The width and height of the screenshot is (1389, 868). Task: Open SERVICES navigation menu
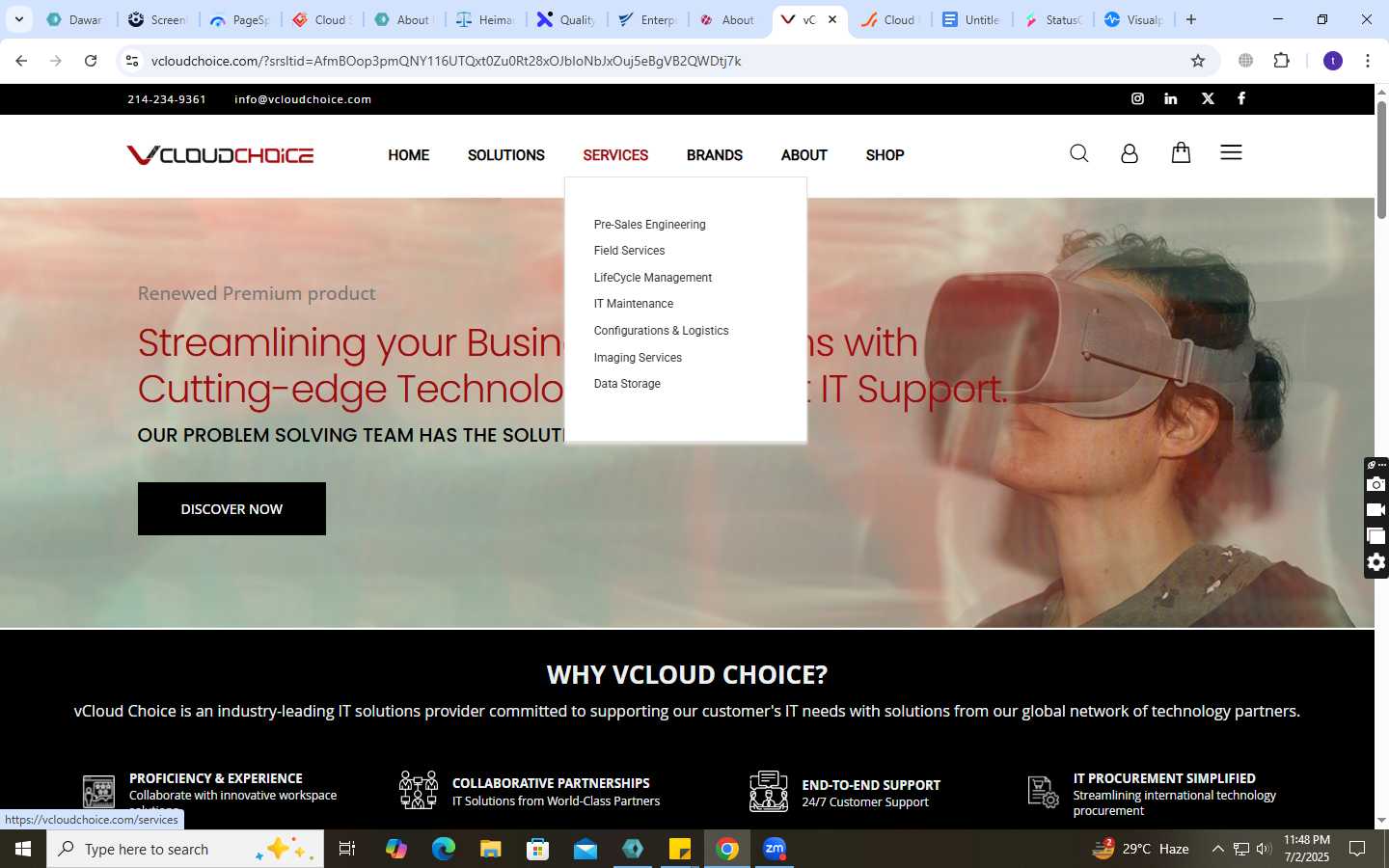click(x=615, y=155)
